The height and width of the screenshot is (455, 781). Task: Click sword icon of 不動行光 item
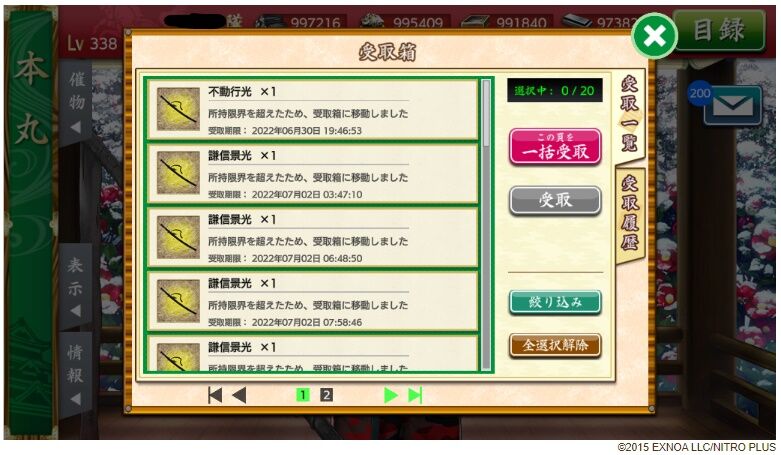178,109
